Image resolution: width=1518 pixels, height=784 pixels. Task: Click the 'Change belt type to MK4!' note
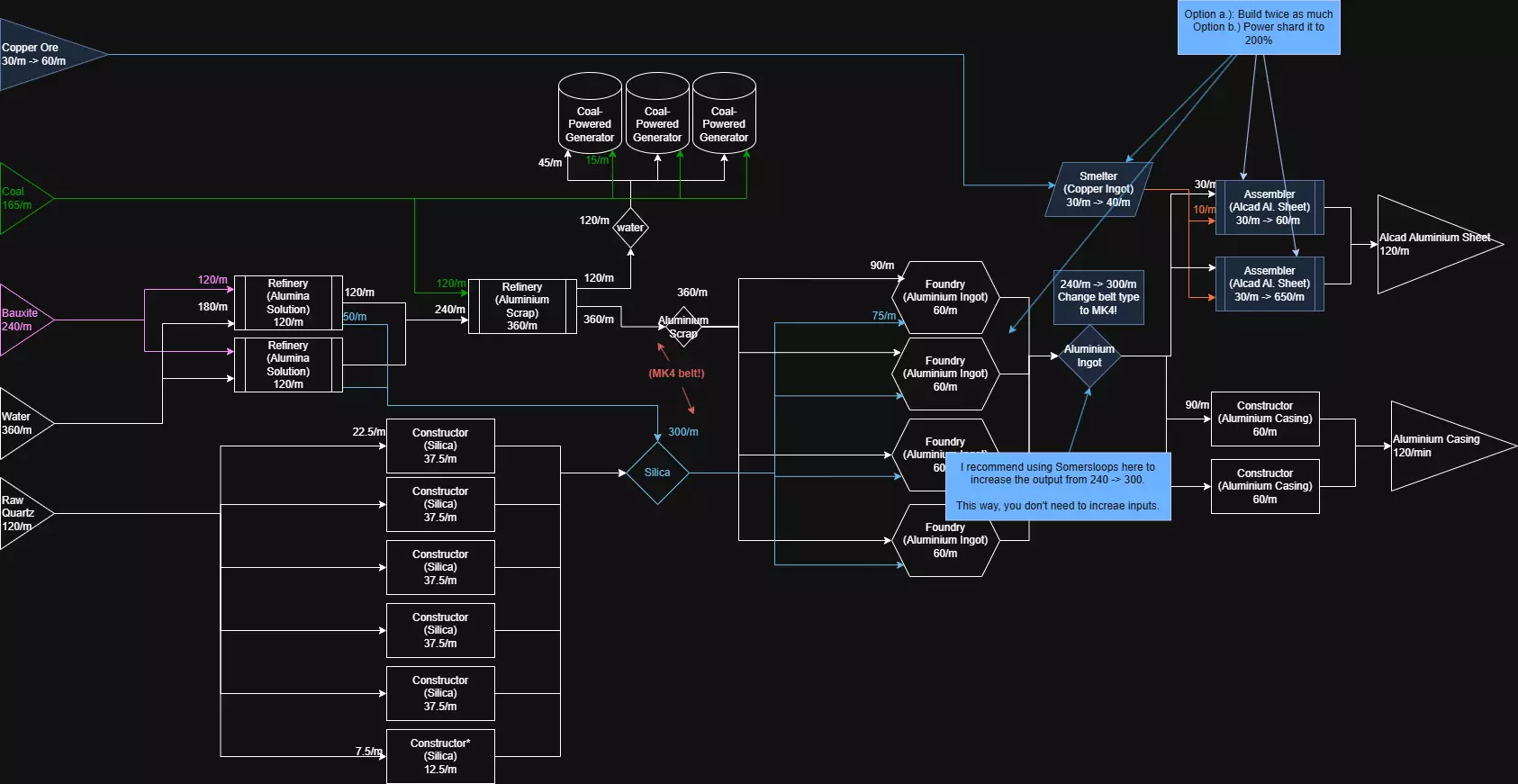1098,297
